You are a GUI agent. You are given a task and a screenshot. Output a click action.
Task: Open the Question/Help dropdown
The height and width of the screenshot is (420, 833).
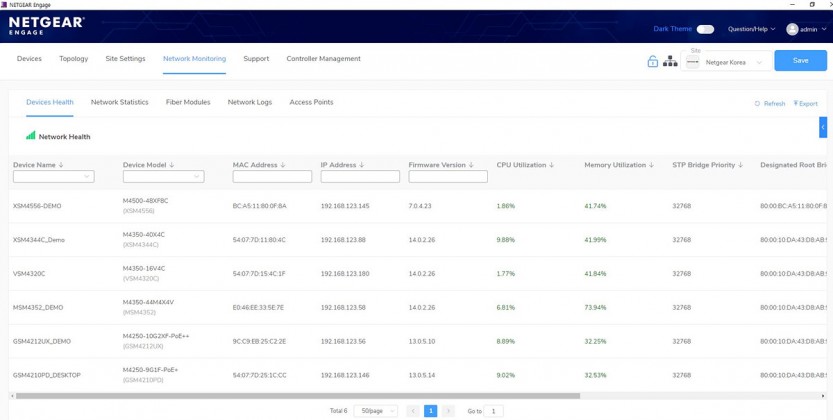click(x=751, y=29)
